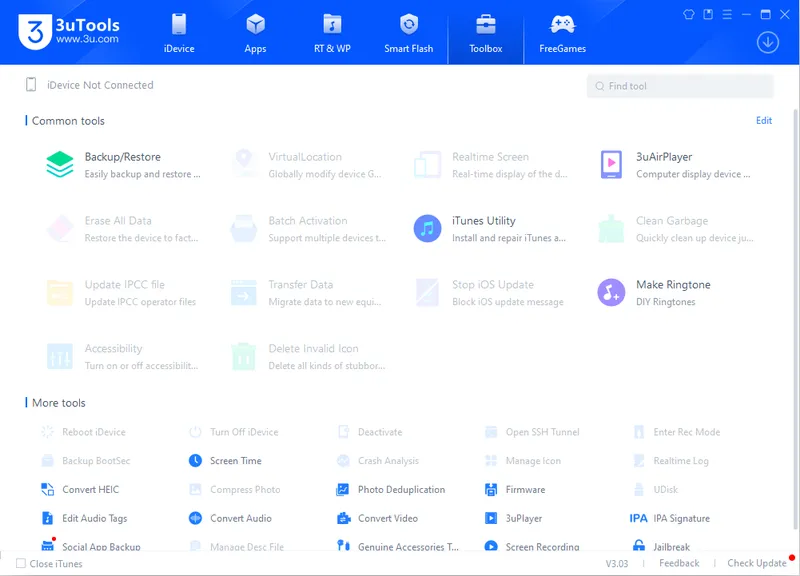Click the VirtualLocation pin icon
Screen dimensions: 800x576
[x=244, y=164]
